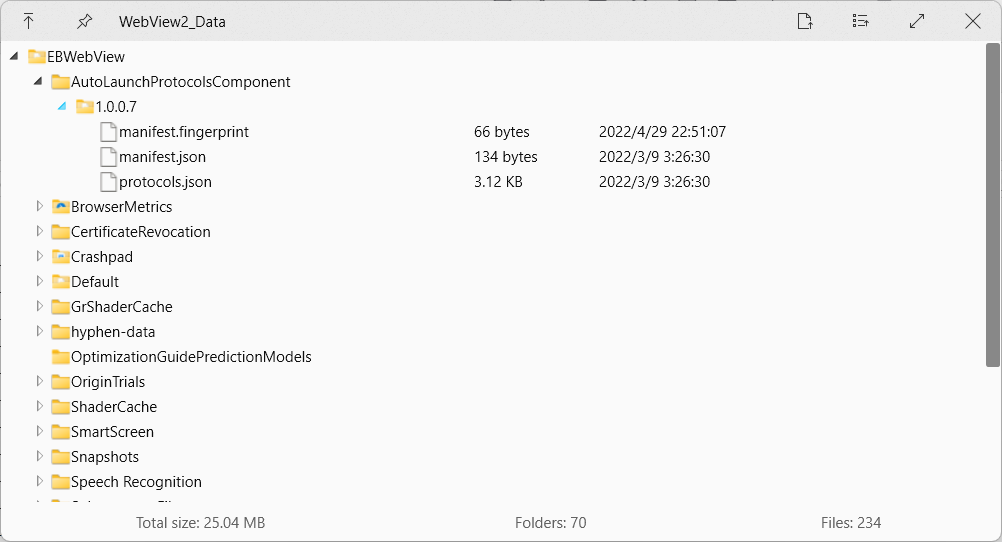Click the Crashpad folder icon
This screenshot has height=542, width=1002.
[60, 257]
